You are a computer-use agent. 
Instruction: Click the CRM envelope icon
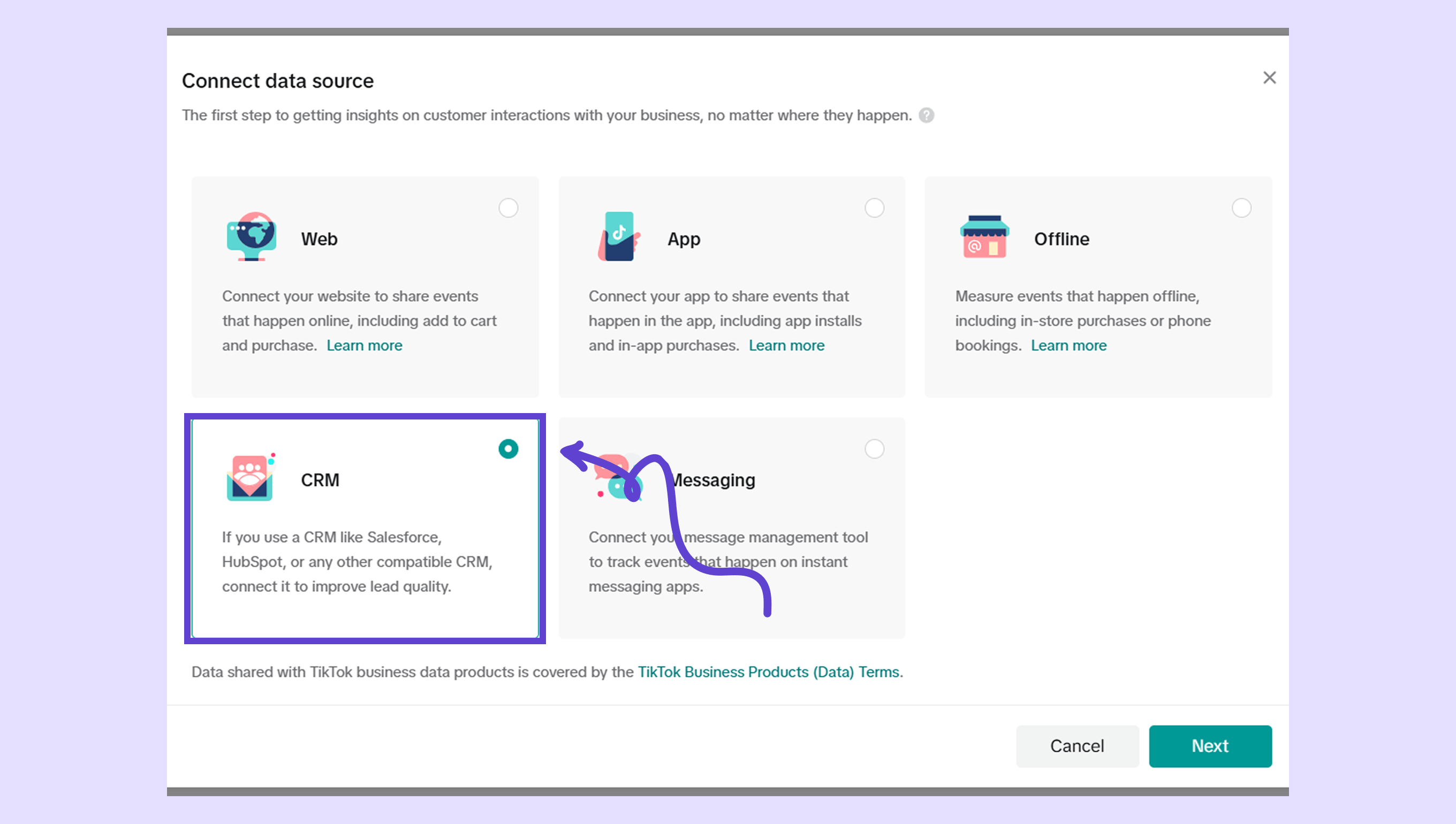pos(250,478)
